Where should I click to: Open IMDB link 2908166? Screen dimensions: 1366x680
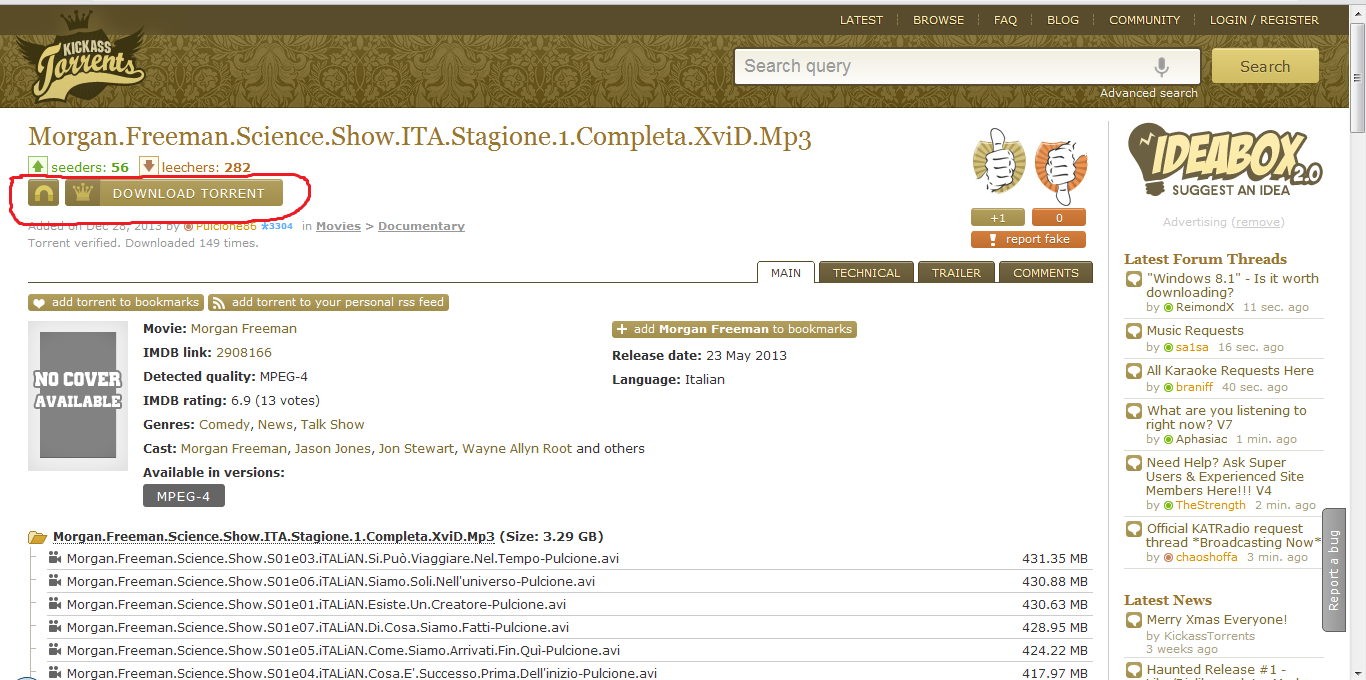(244, 353)
